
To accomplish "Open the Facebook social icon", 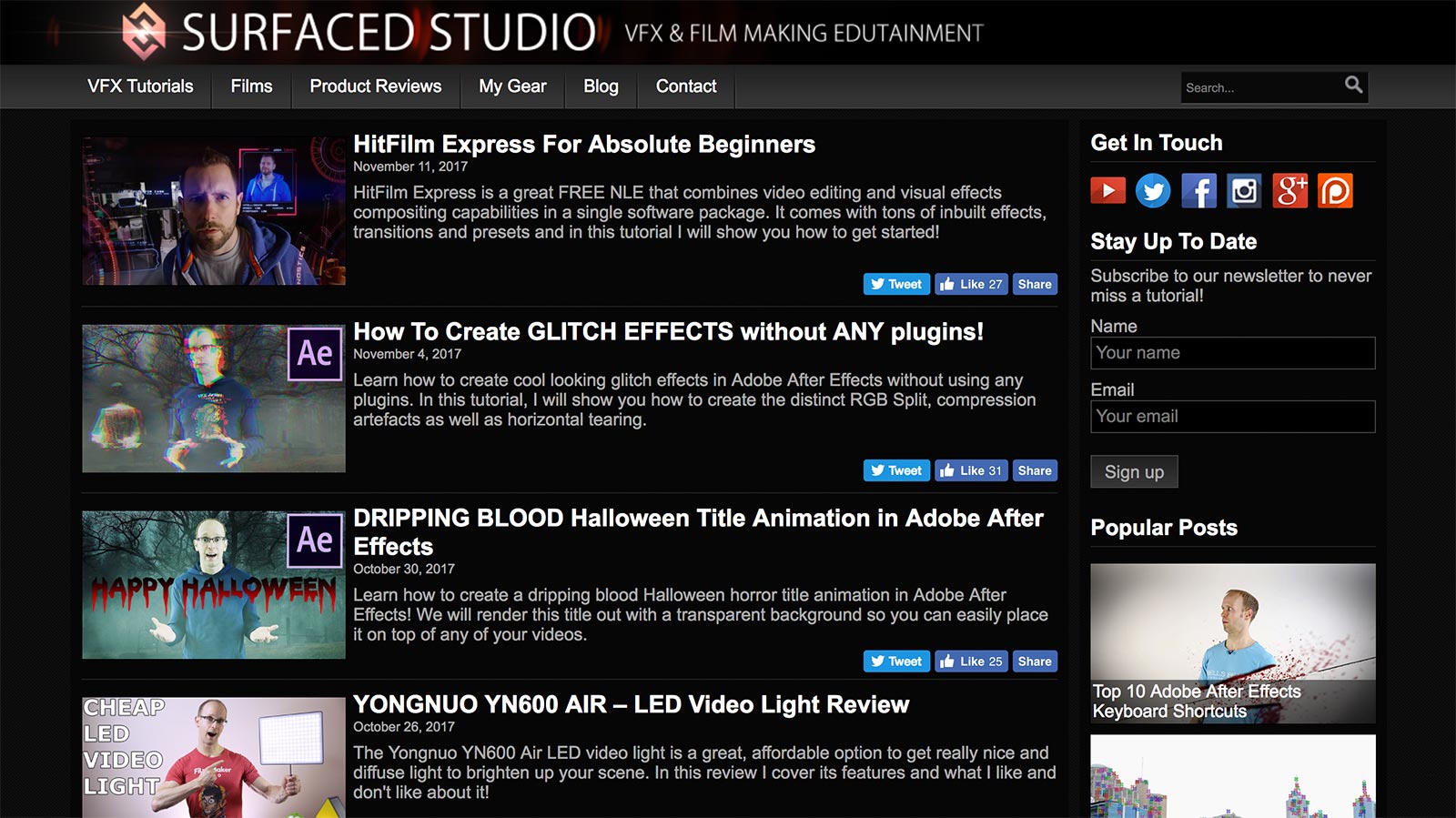I will (x=1198, y=191).
